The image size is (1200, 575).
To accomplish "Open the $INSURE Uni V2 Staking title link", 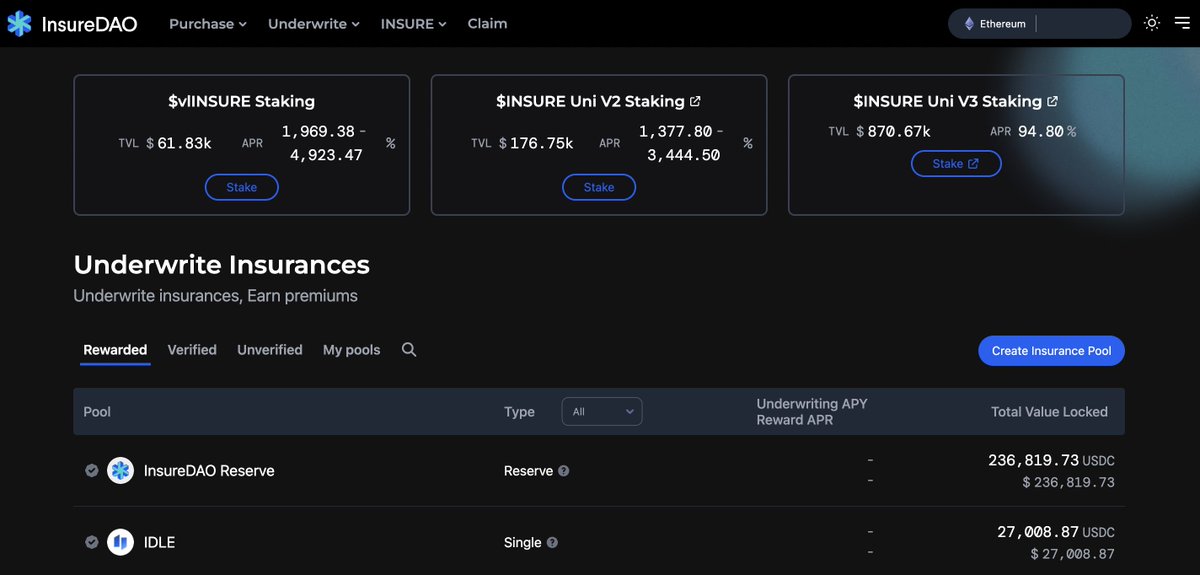I will [x=598, y=101].
